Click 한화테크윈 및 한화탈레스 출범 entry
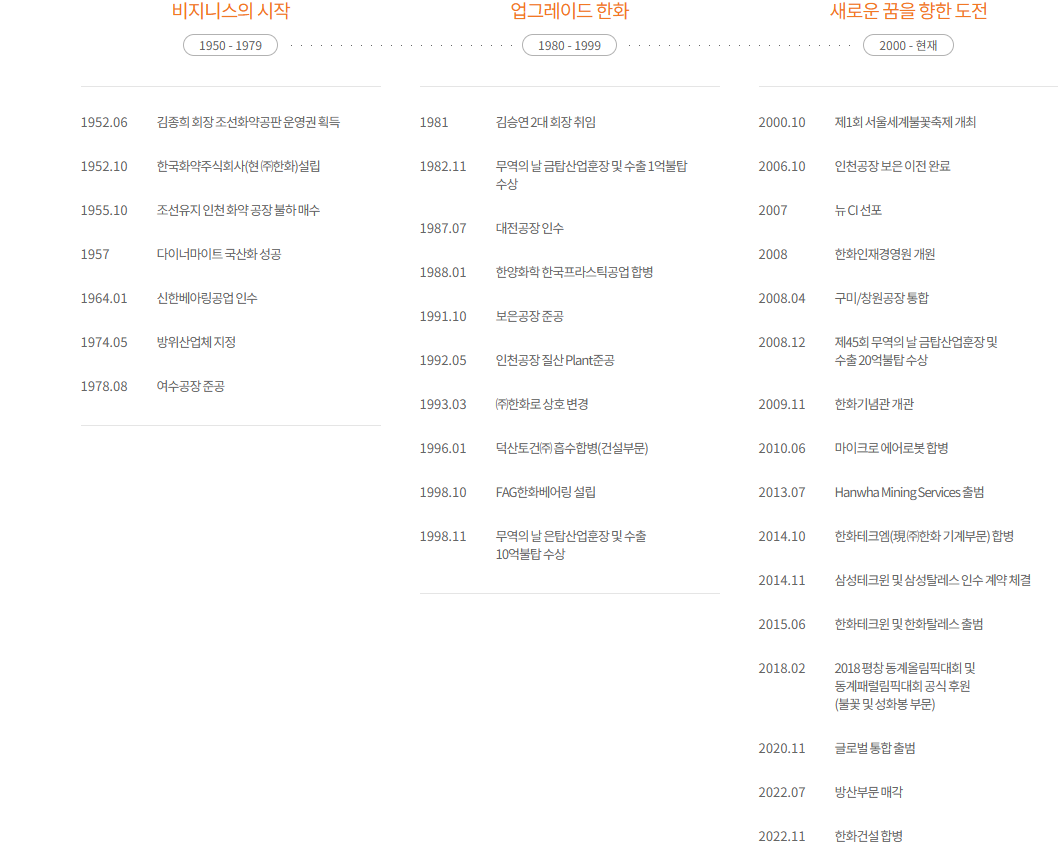This screenshot has width=1058, height=857. pyautogui.click(x=908, y=624)
